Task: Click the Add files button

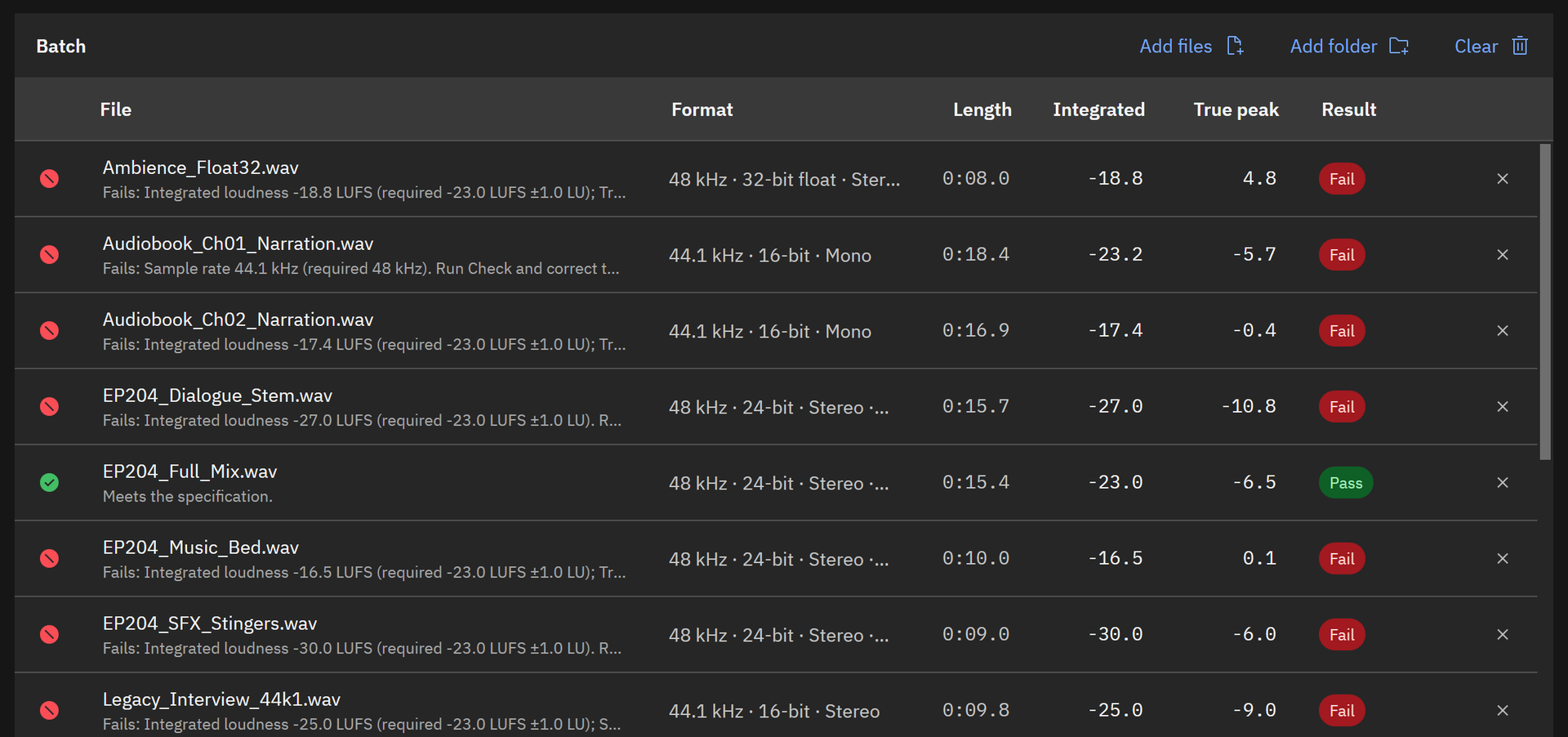Action: 1192,46
